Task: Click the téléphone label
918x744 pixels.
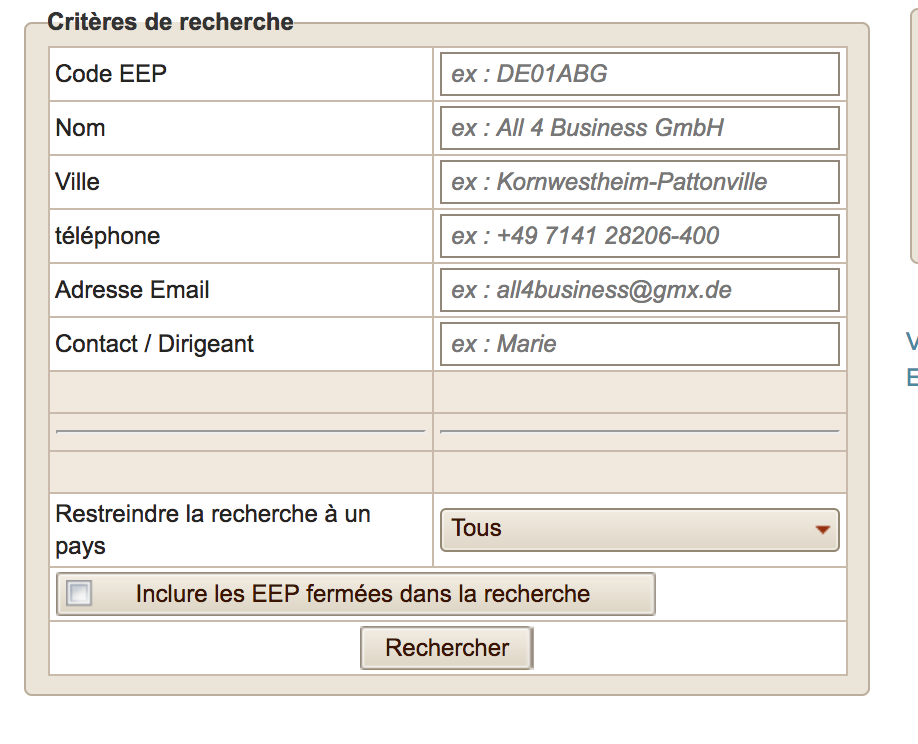Action: [108, 236]
